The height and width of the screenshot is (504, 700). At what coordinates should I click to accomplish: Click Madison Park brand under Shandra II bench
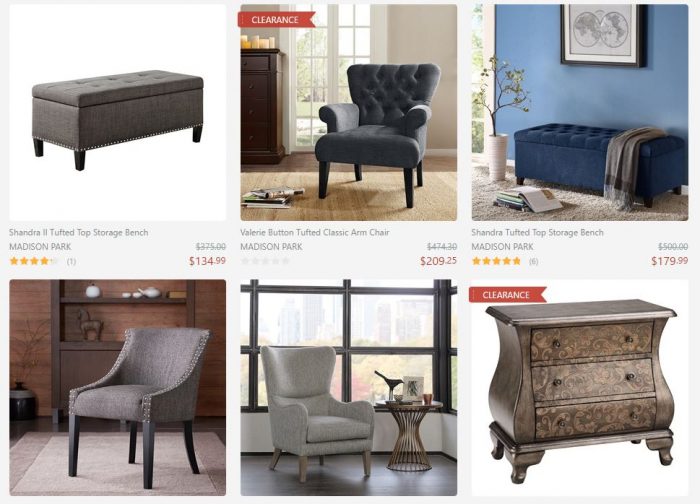40,246
